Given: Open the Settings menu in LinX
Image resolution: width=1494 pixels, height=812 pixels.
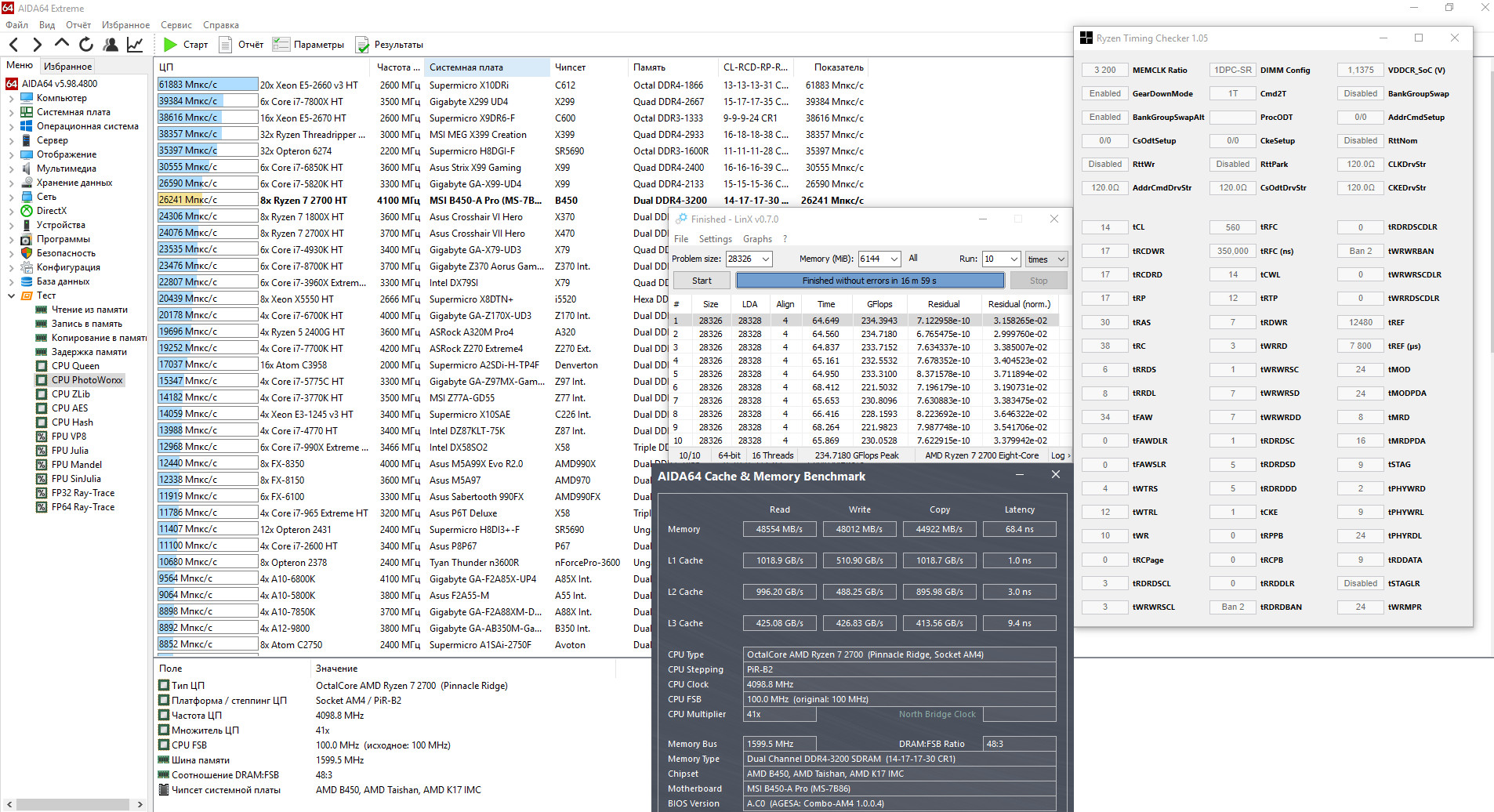Looking at the screenshot, I should tap(715, 239).
